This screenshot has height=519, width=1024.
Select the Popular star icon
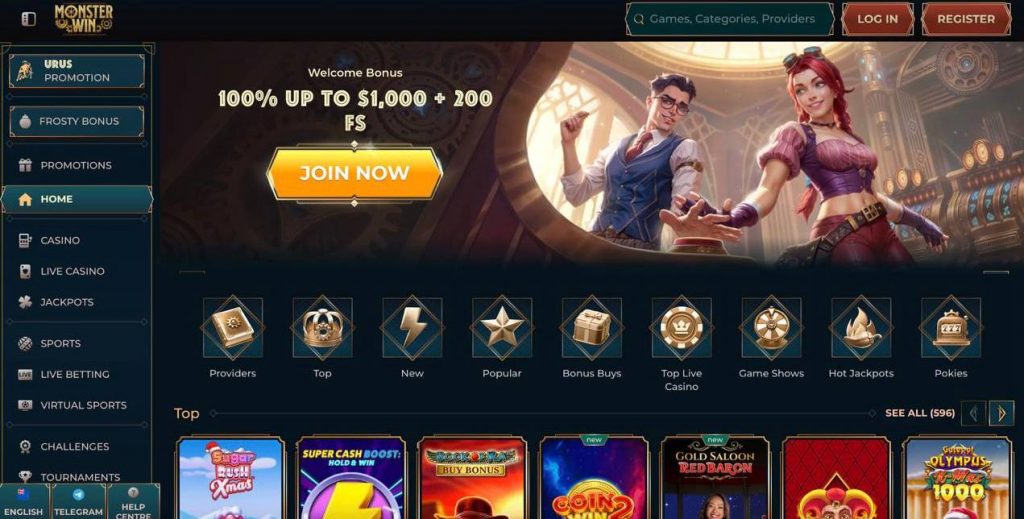coord(502,328)
